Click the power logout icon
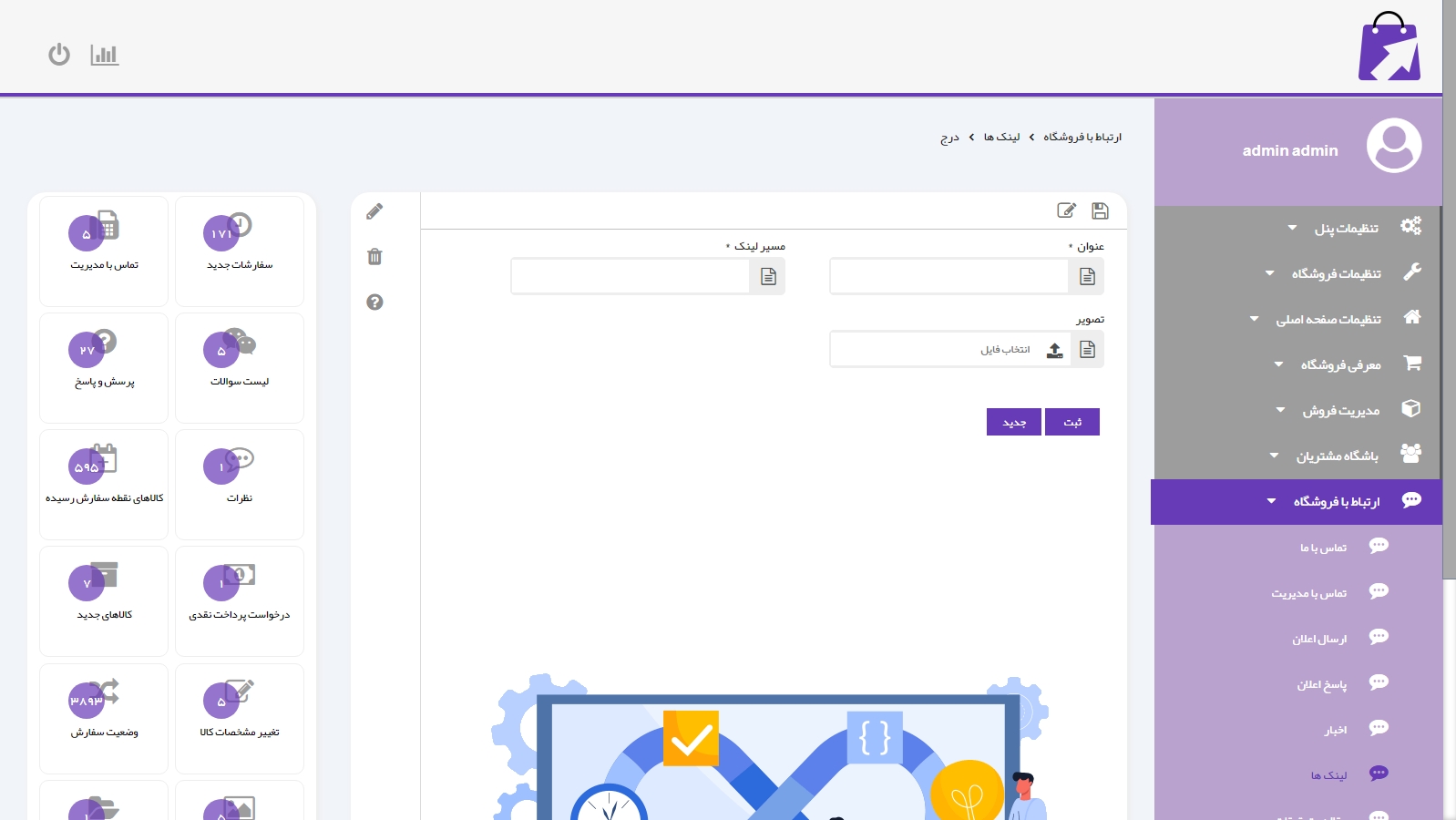1456x820 pixels. click(59, 55)
